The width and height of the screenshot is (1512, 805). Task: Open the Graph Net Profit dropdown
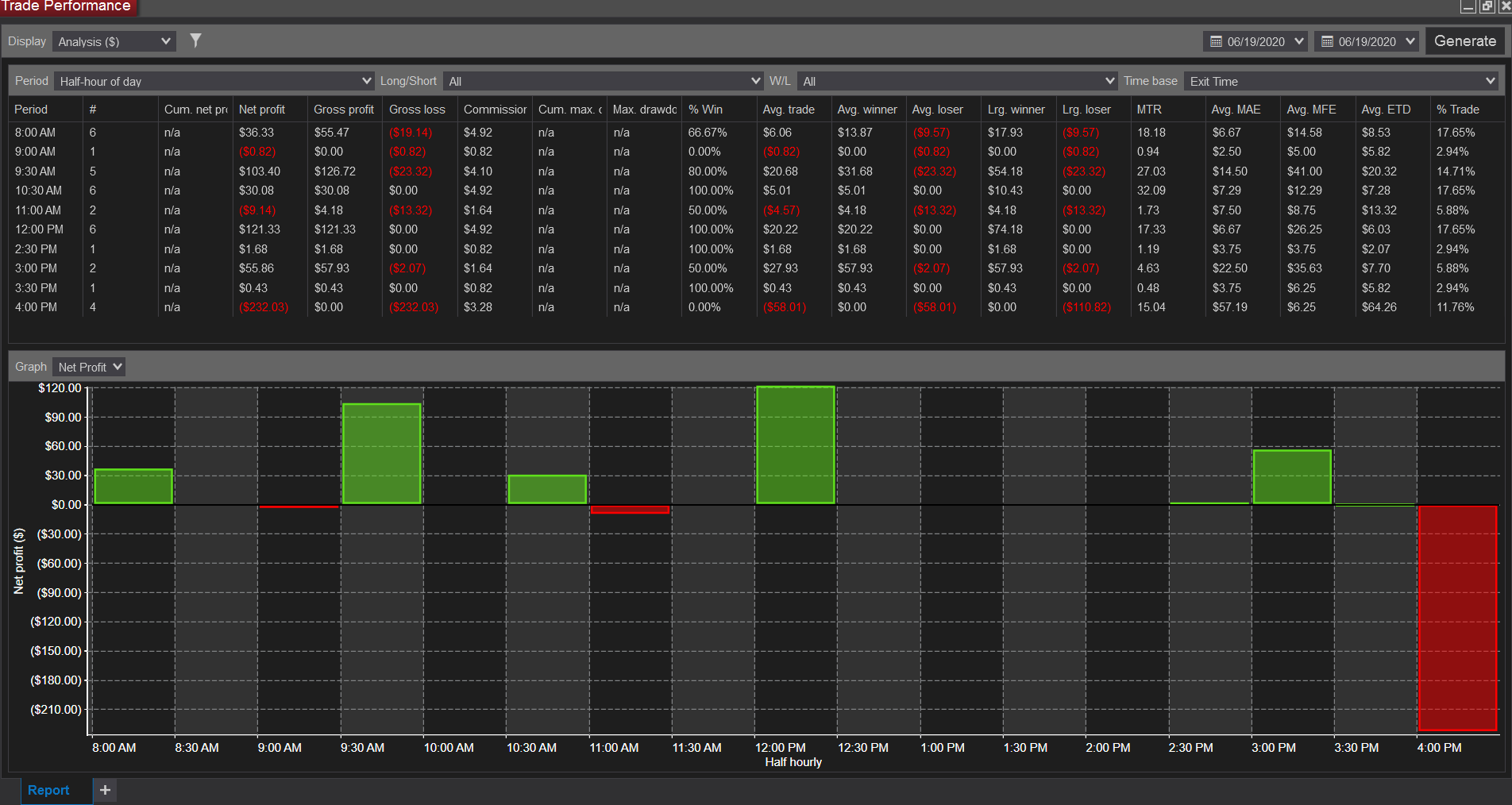(89, 367)
